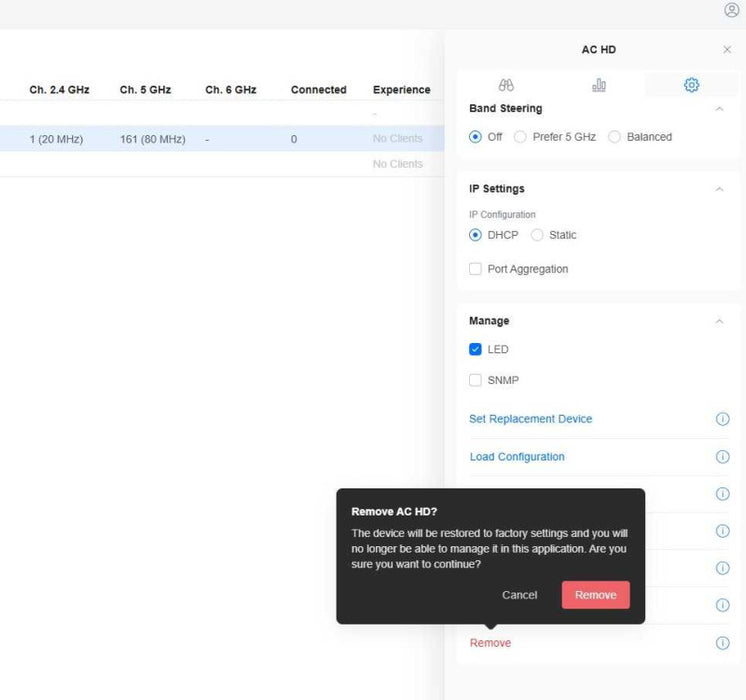Screen dimensions: 746x700
Task: Open the bar chart statistics tab
Action: pos(599,85)
